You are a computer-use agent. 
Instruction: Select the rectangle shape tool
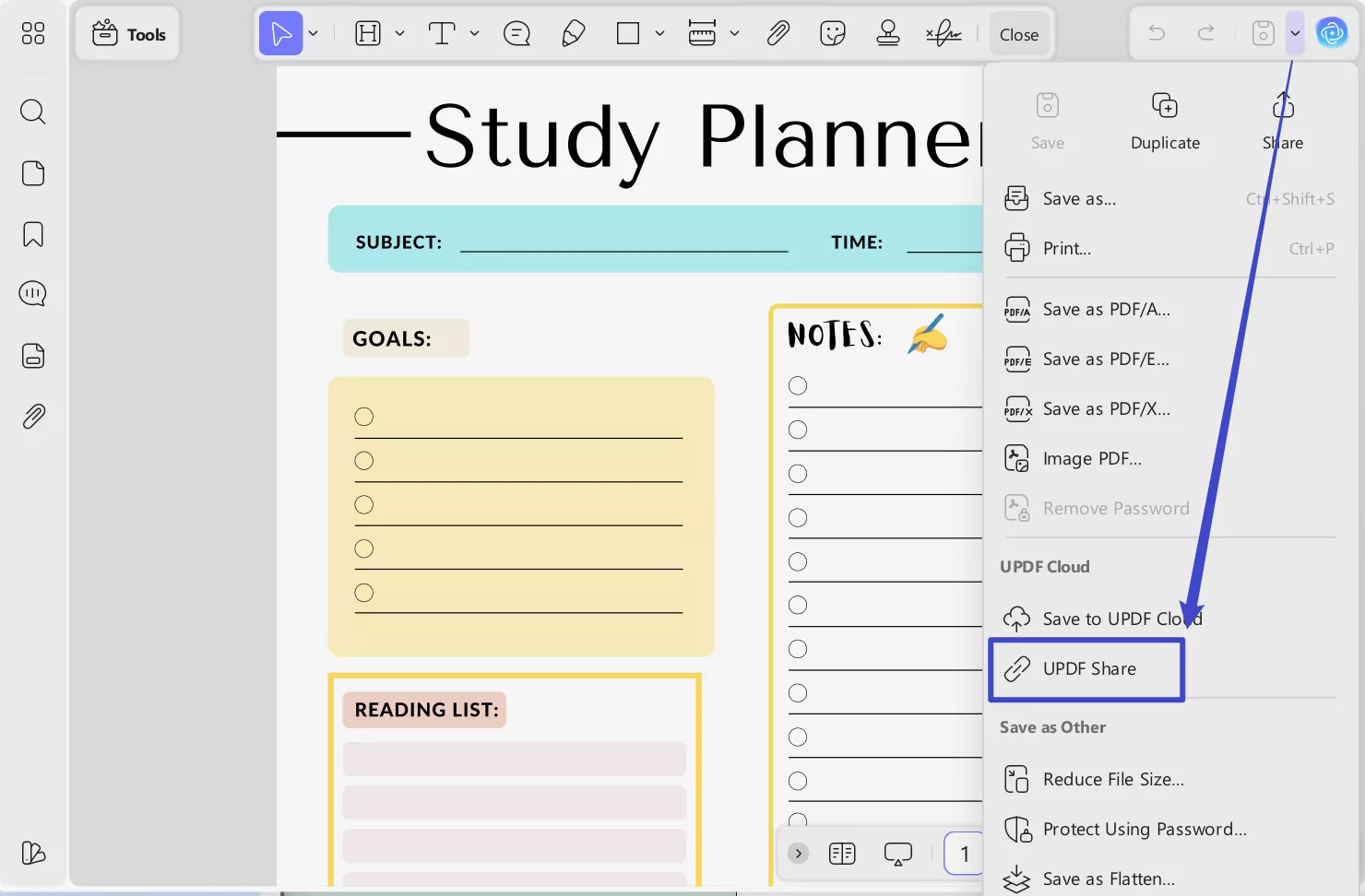(x=628, y=34)
